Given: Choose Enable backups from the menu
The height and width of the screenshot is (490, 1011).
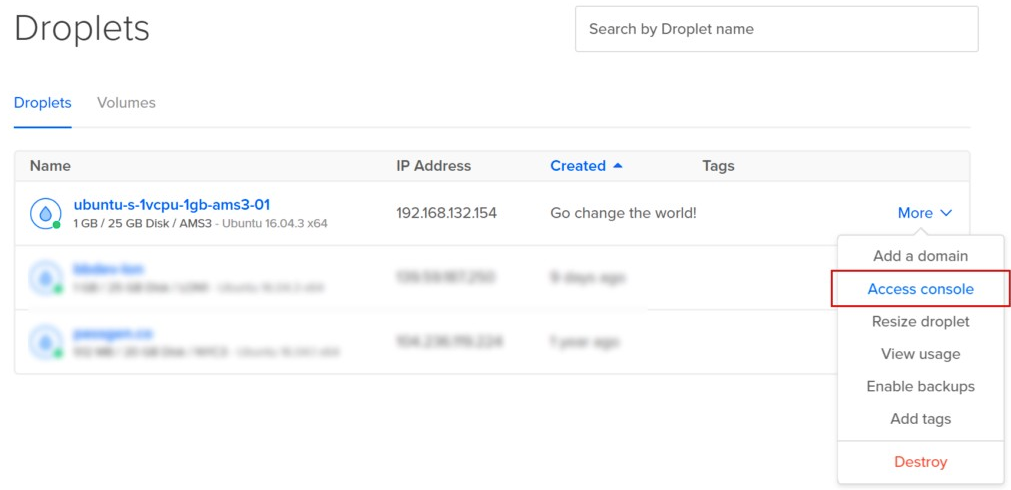Looking at the screenshot, I should click(920, 387).
